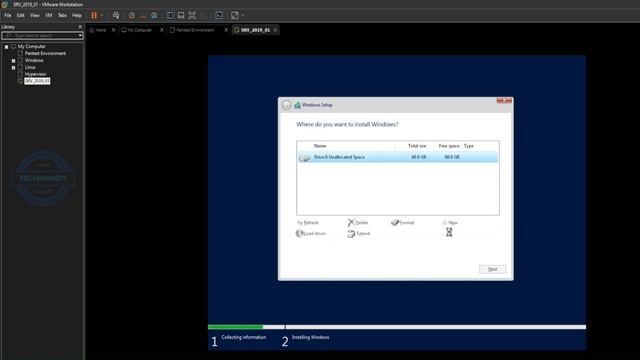Screen dimensions: 640x360
Task: Open the Help menu
Action: click(77, 16)
